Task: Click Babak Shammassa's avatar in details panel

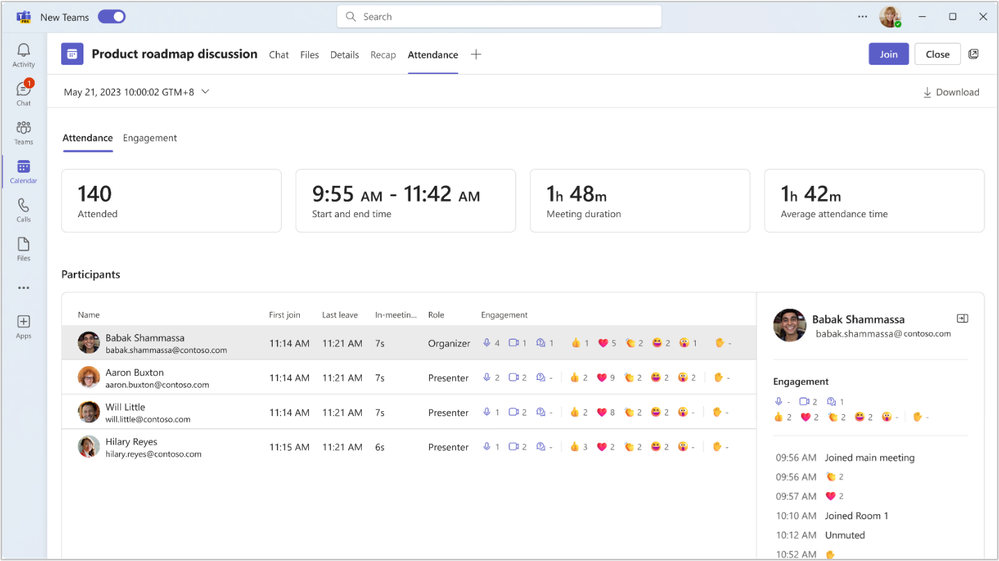Action: point(789,325)
